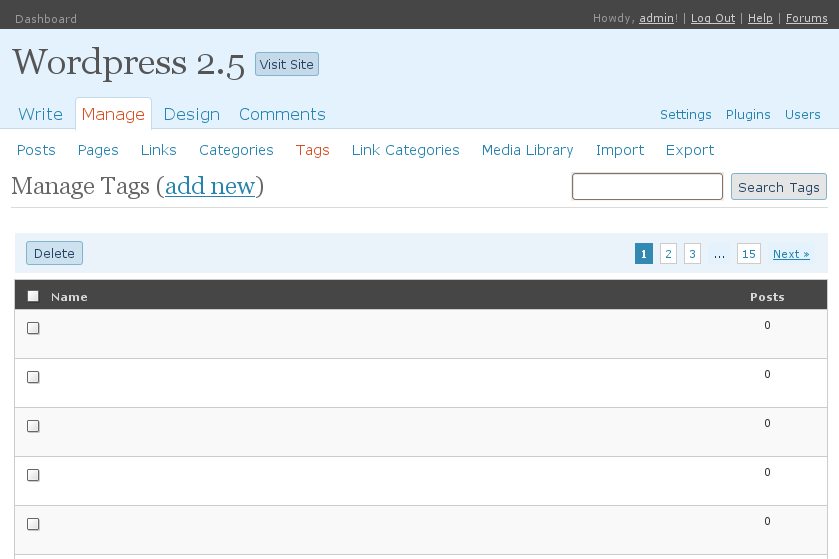Click the Delete button

pos(55,253)
